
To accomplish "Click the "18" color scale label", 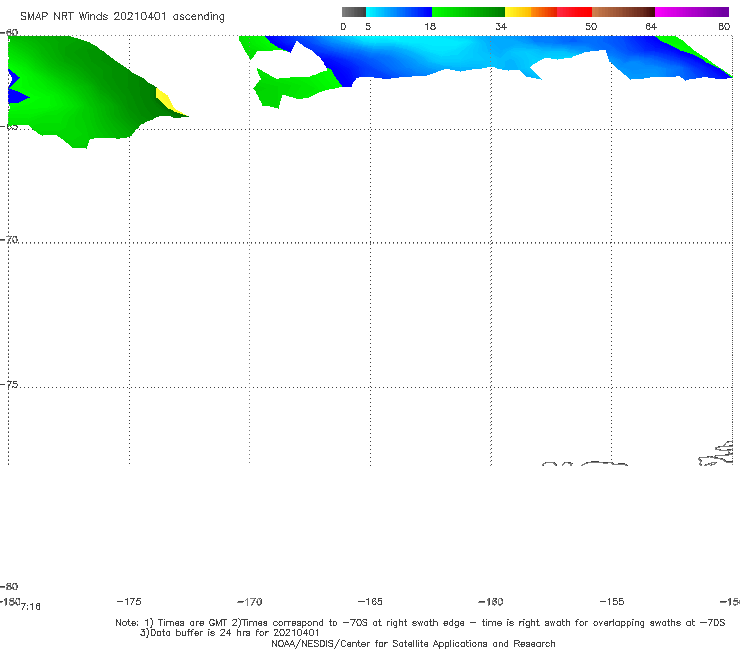I will [x=430, y=27].
